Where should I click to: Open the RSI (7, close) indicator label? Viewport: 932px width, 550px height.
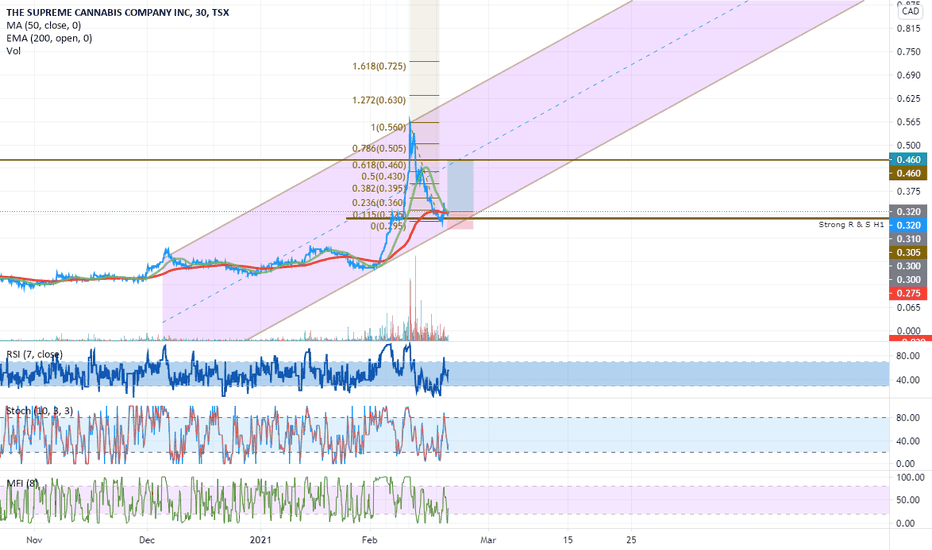[34, 354]
